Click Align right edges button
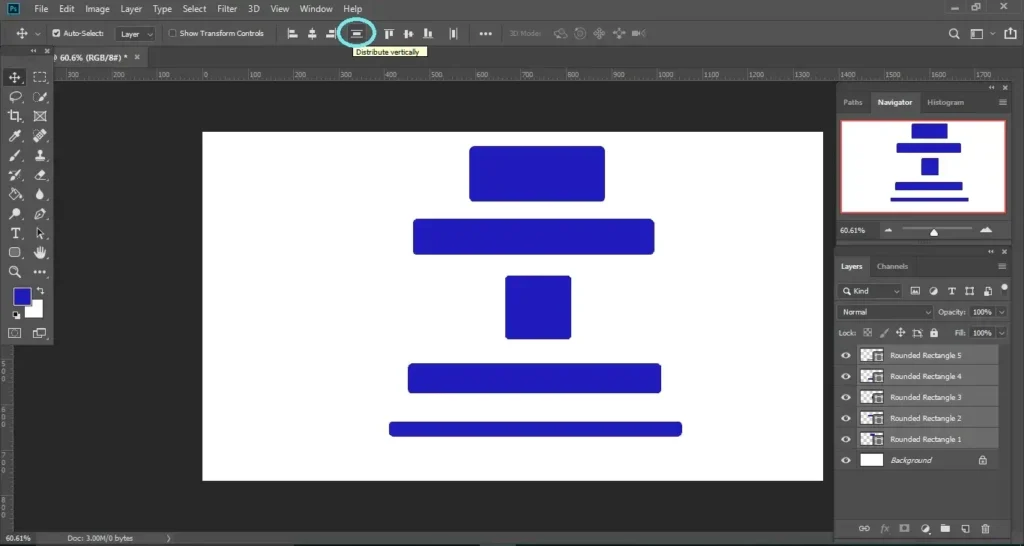Viewport: 1024px width, 546px height. coord(331,33)
